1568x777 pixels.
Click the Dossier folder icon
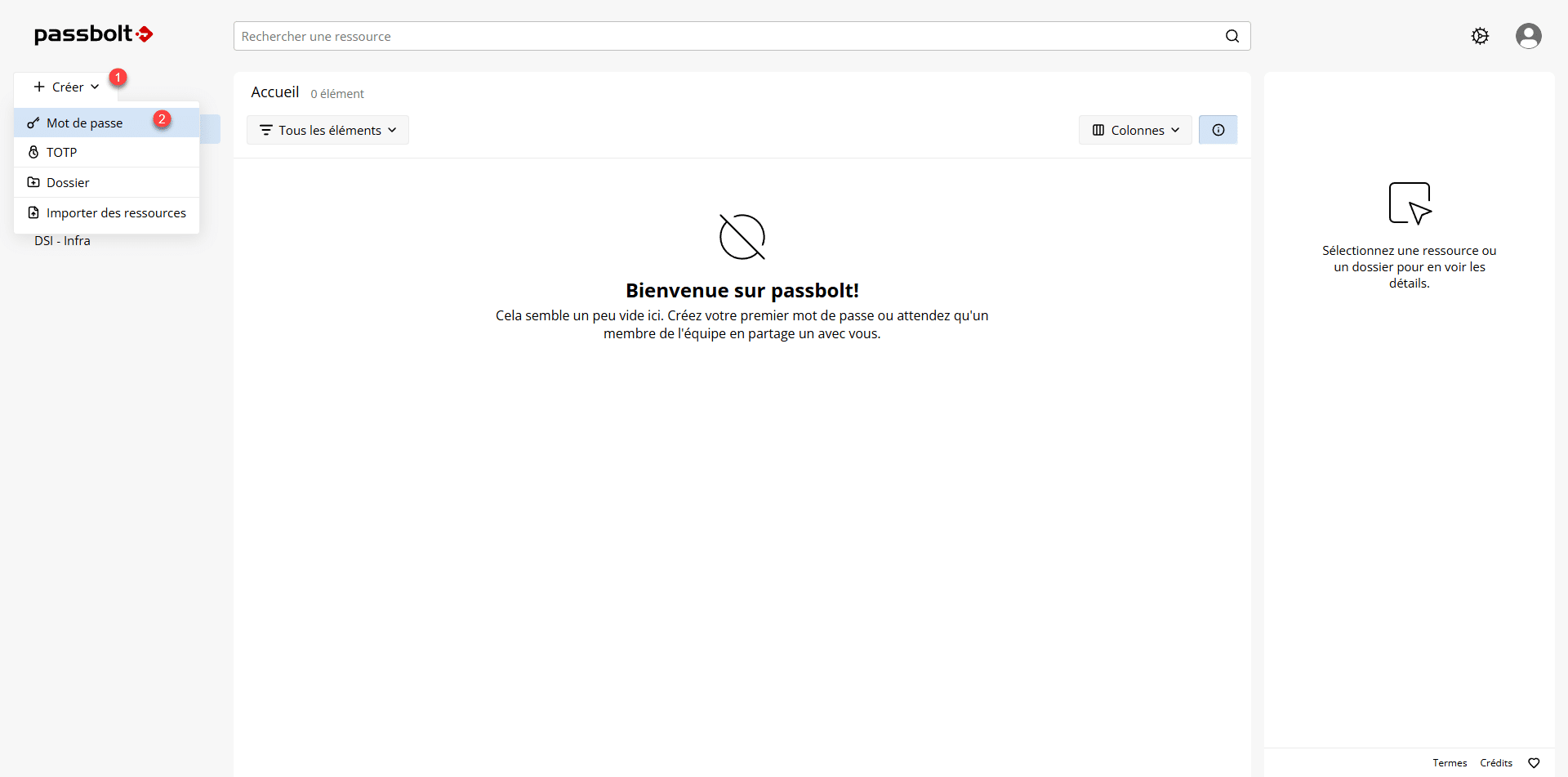pyautogui.click(x=33, y=183)
